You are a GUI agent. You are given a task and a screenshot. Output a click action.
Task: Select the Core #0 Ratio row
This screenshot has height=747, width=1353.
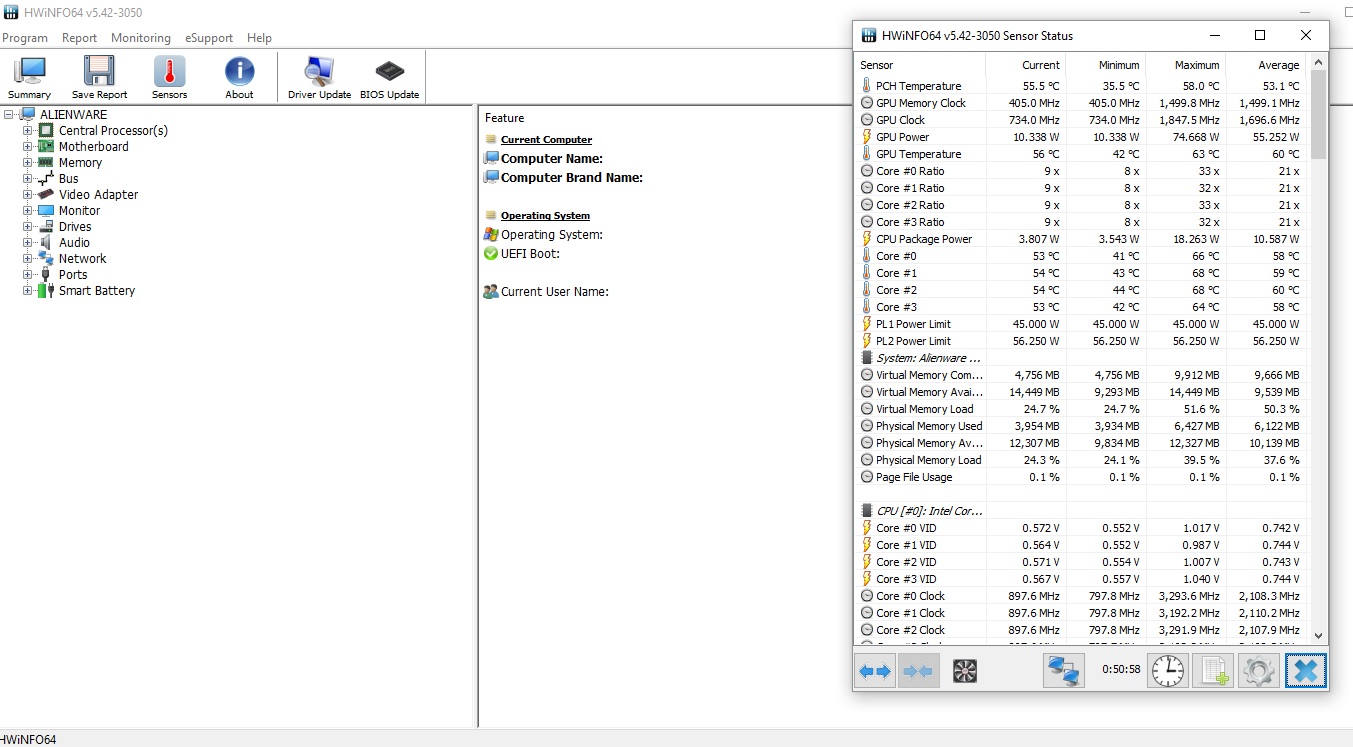point(1081,171)
